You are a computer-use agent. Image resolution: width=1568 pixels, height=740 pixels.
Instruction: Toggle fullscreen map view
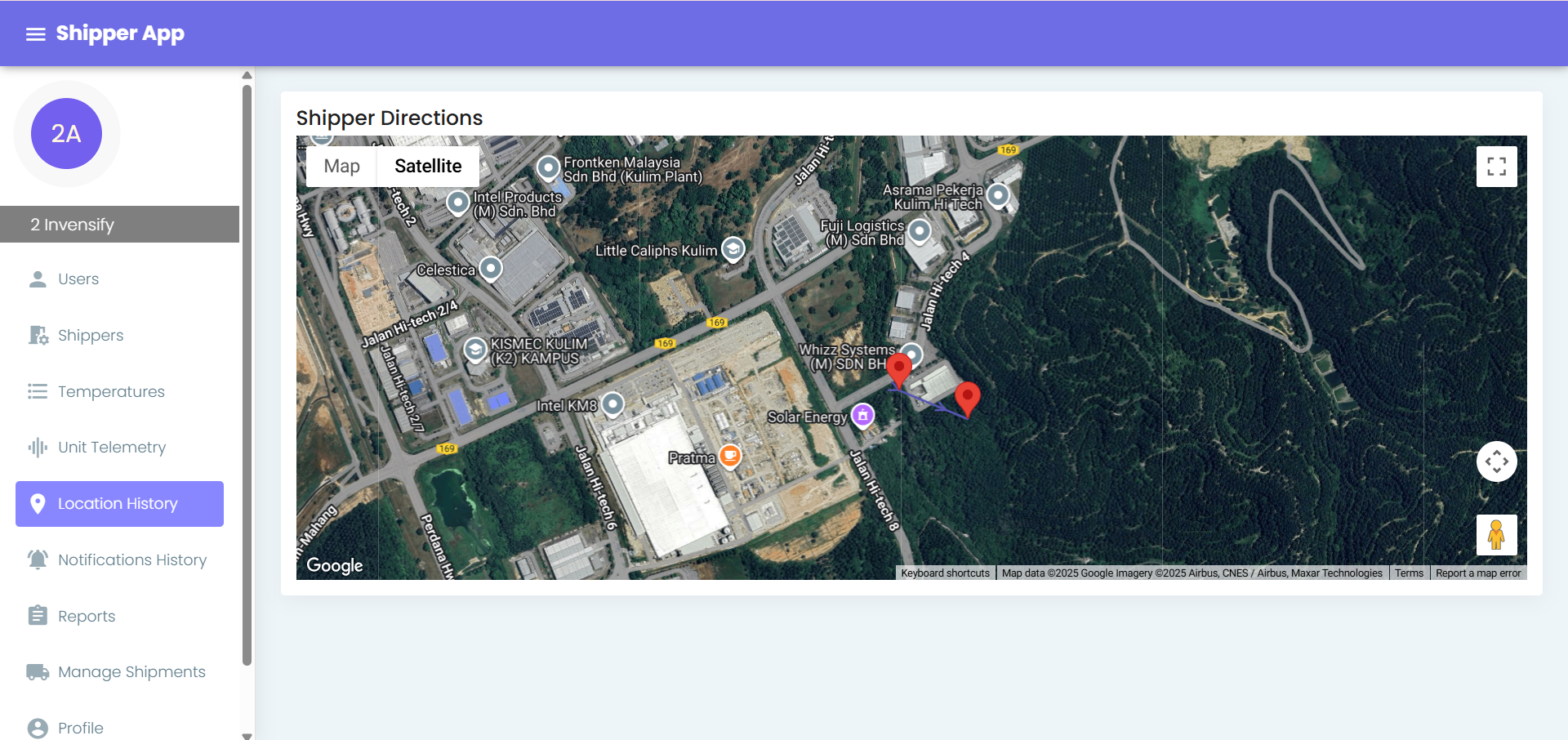point(1497,167)
